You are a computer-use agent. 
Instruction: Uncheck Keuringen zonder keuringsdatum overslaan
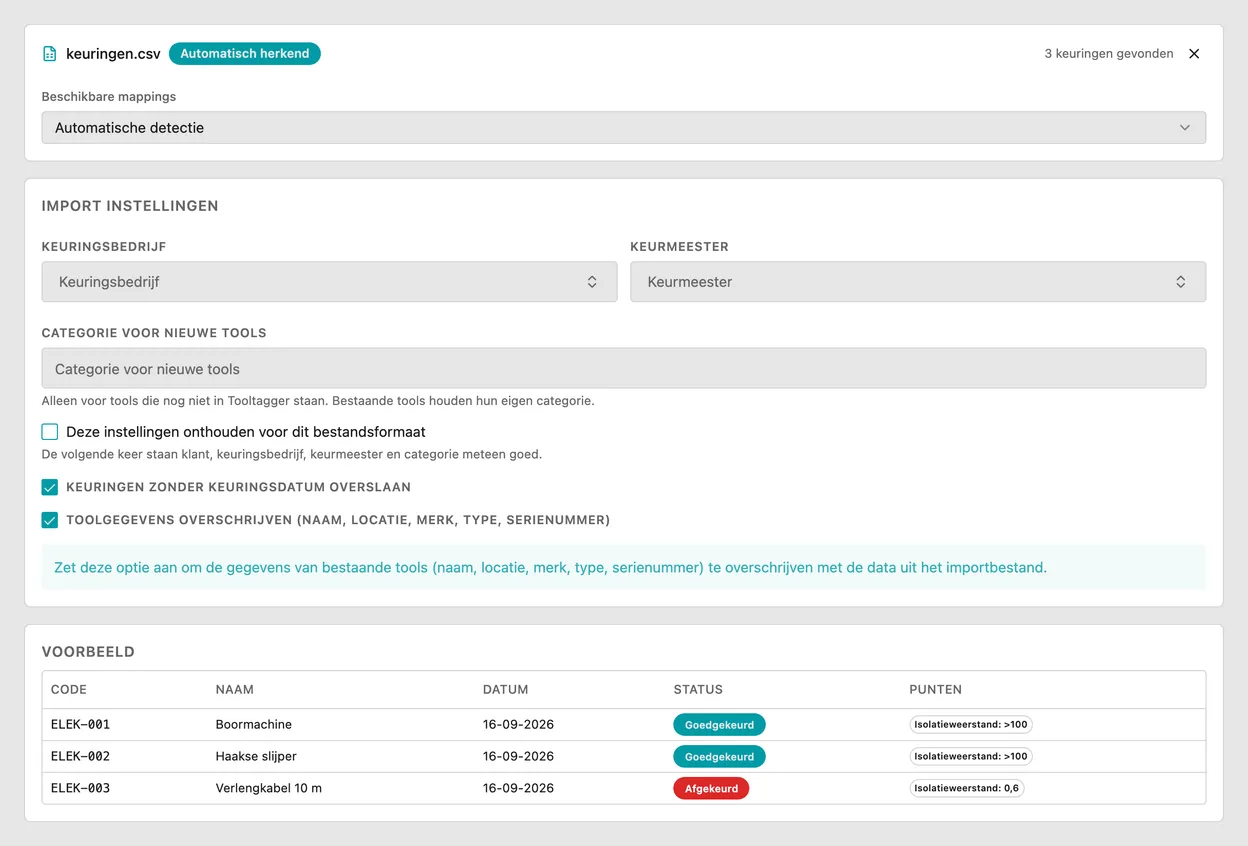tap(50, 488)
